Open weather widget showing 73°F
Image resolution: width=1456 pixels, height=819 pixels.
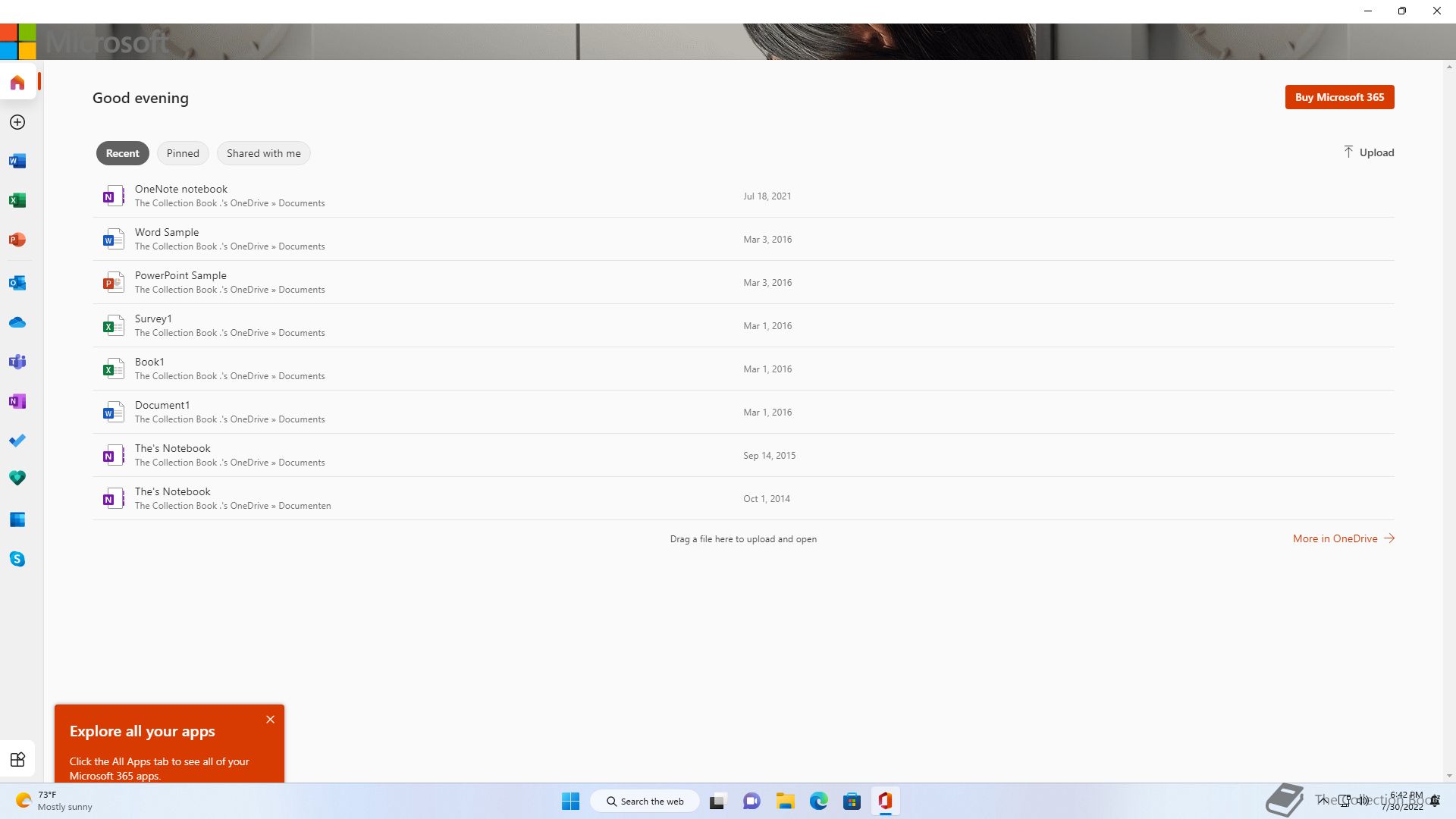(x=53, y=801)
